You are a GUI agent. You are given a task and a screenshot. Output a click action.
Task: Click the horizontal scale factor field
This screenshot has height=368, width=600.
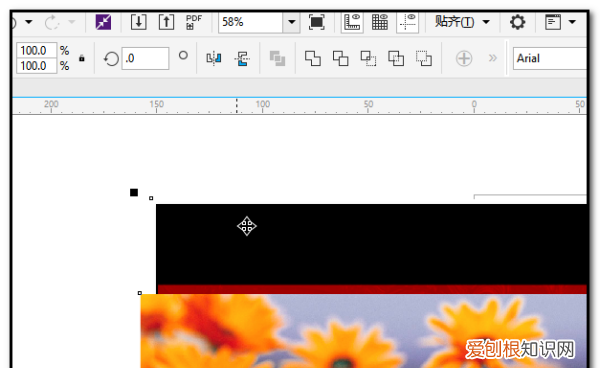coord(37,50)
